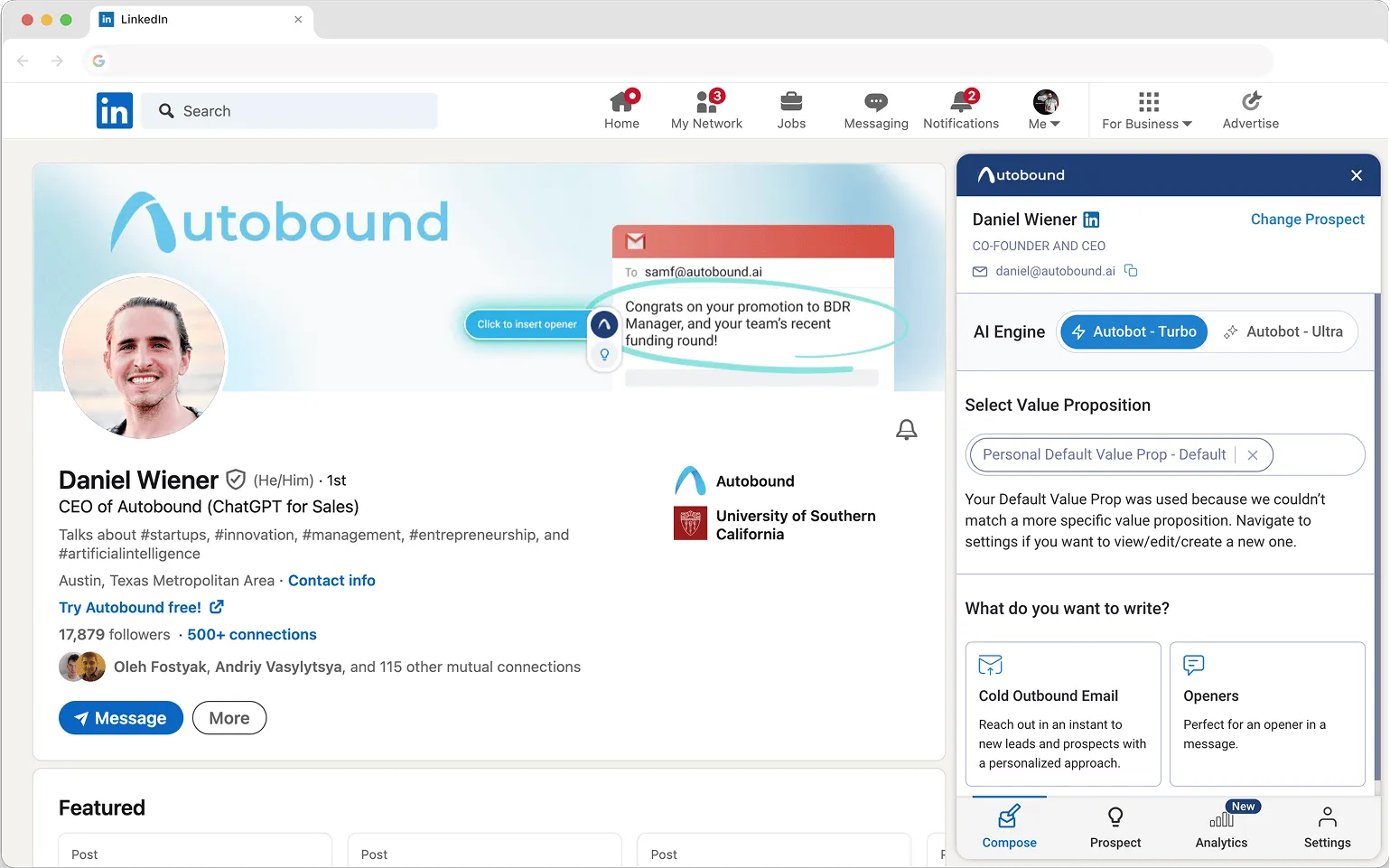Open Contact info link
This screenshot has width=1390, height=868.
point(331,581)
